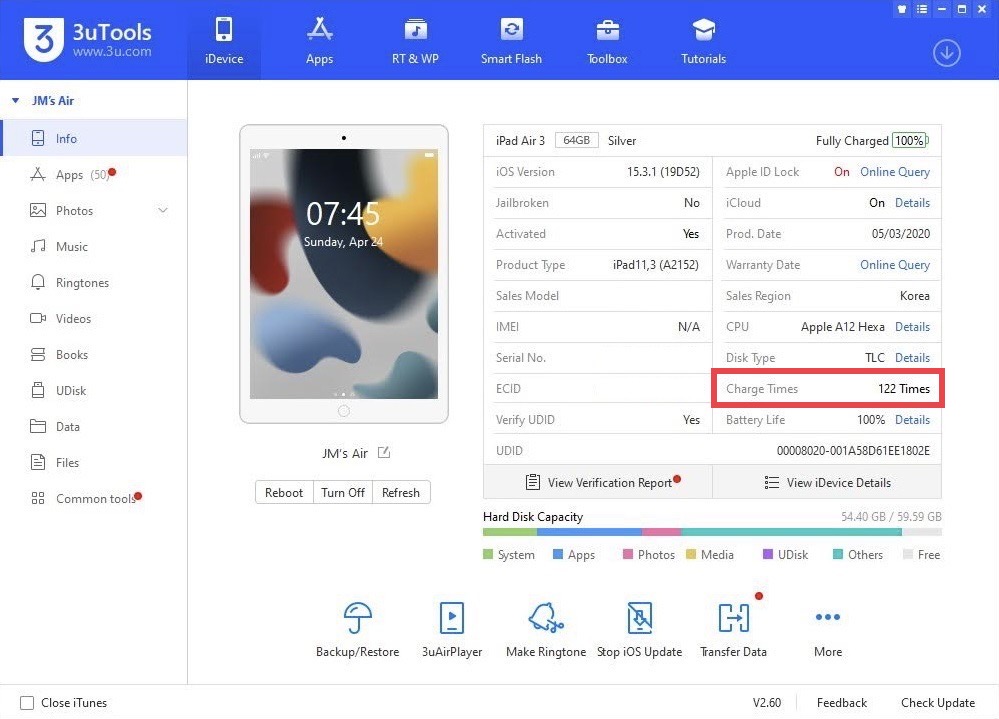
Task: Click the iPad screen preview thumbnail
Action: pos(343,274)
